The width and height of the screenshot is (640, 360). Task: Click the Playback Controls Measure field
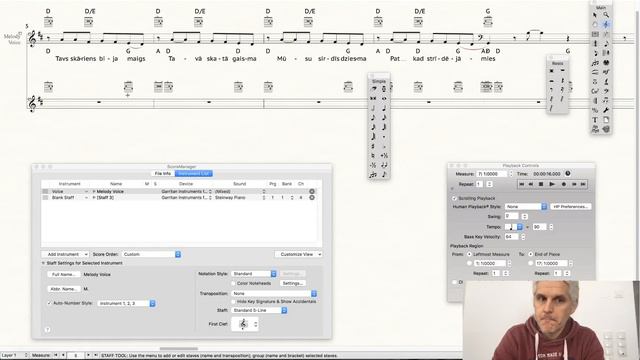tap(491, 174)
